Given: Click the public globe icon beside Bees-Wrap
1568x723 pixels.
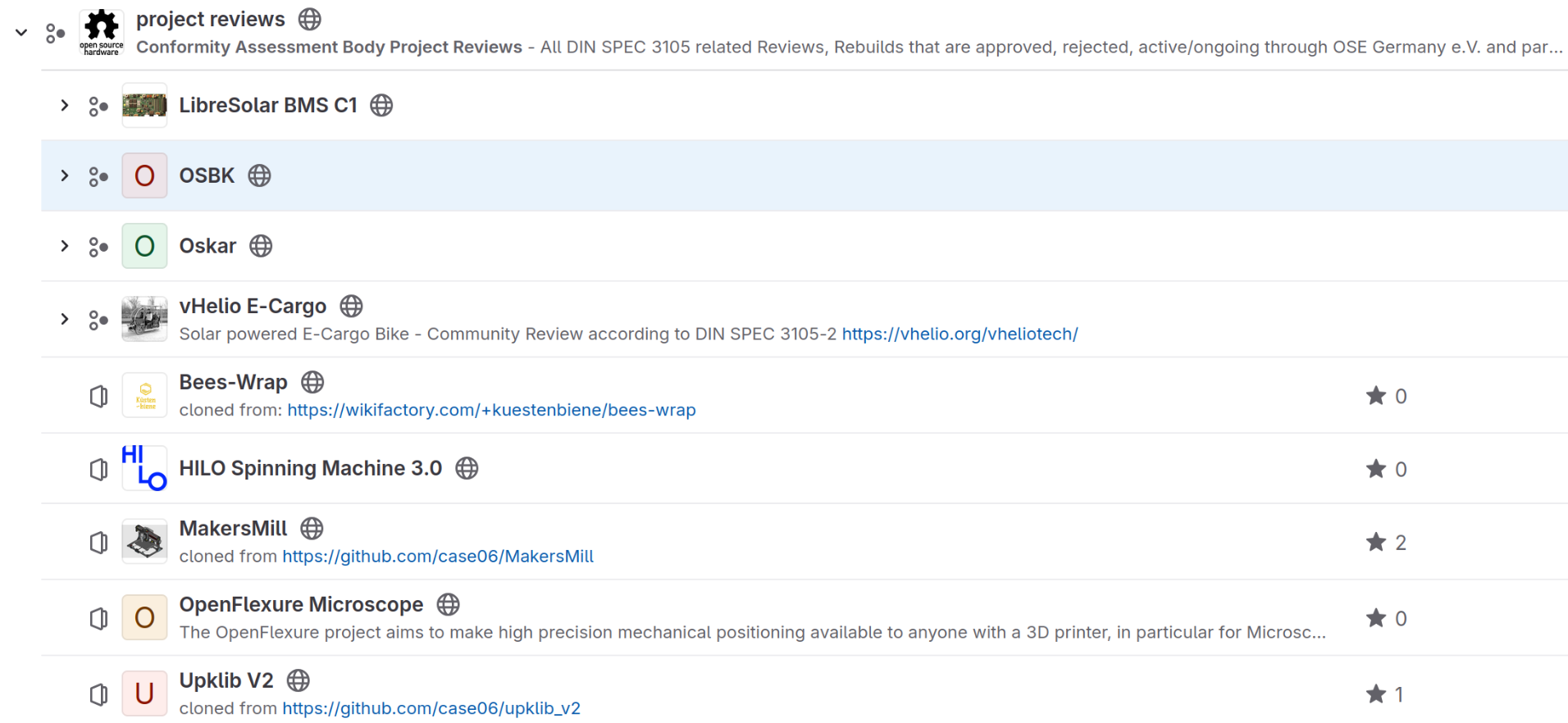Looking at the screenshot, I should tap(312, 382).
